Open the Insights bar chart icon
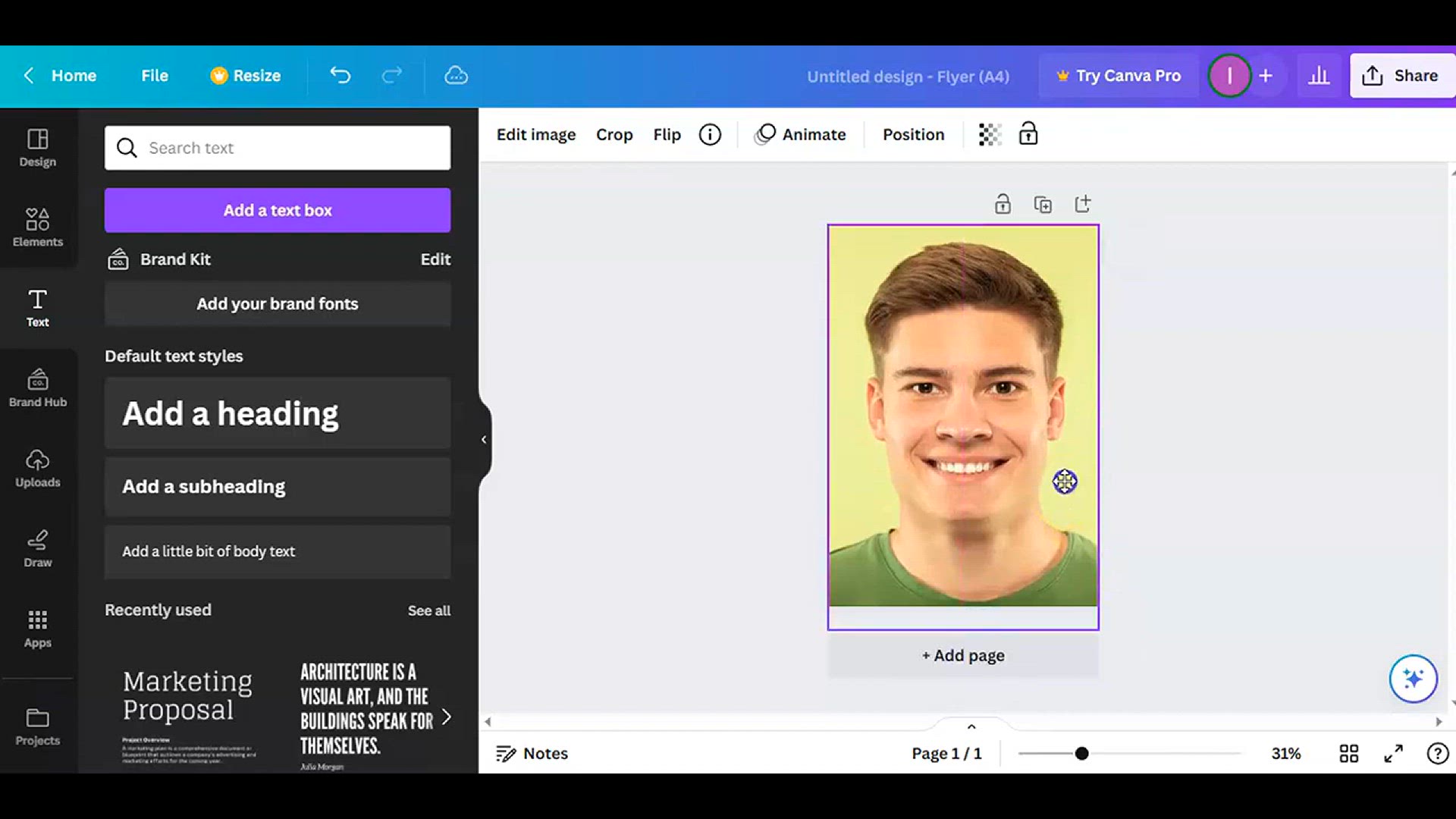 pyautogui.click(x=1319, y=75)
